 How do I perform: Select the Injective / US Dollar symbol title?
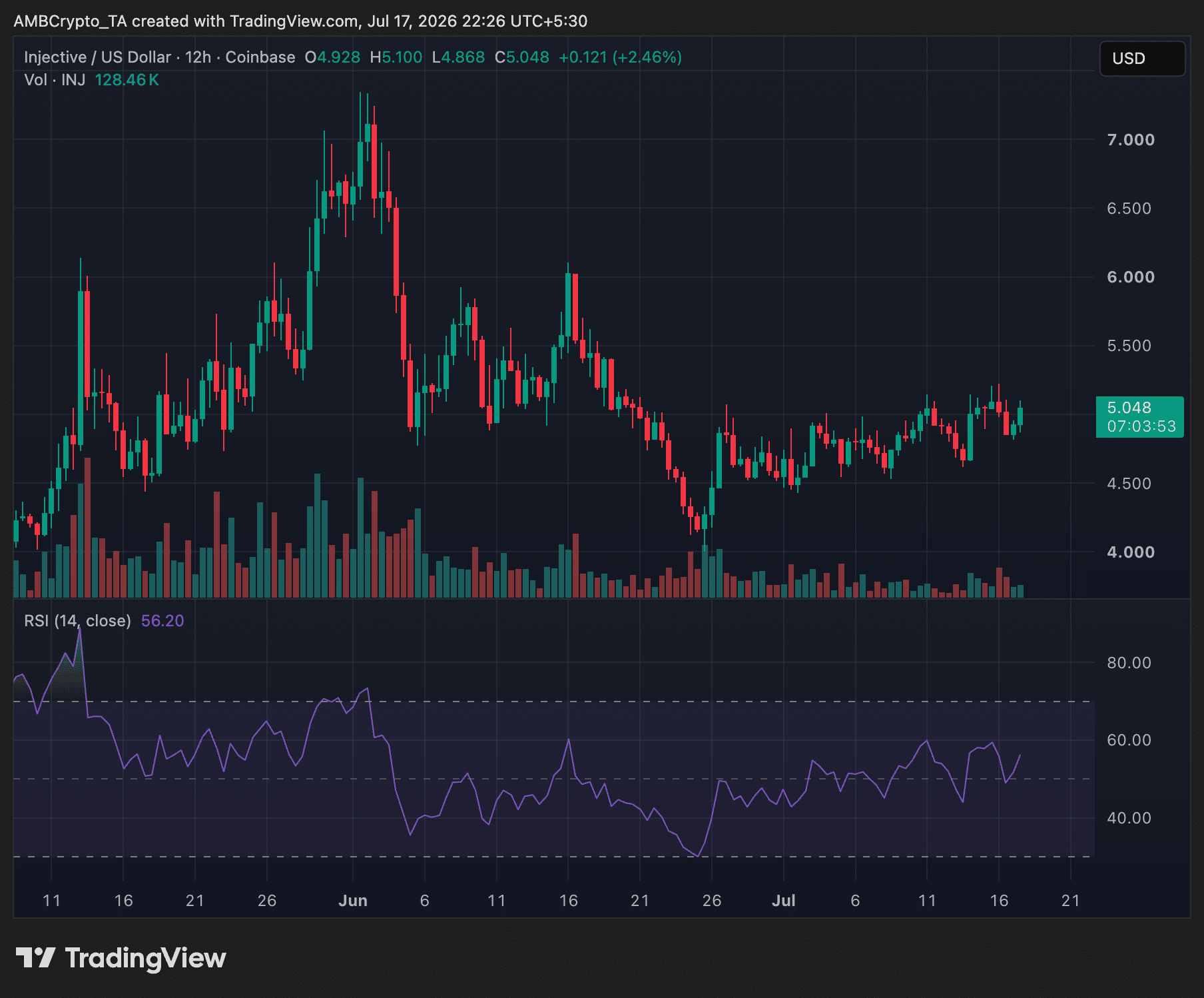pos(97,57)
